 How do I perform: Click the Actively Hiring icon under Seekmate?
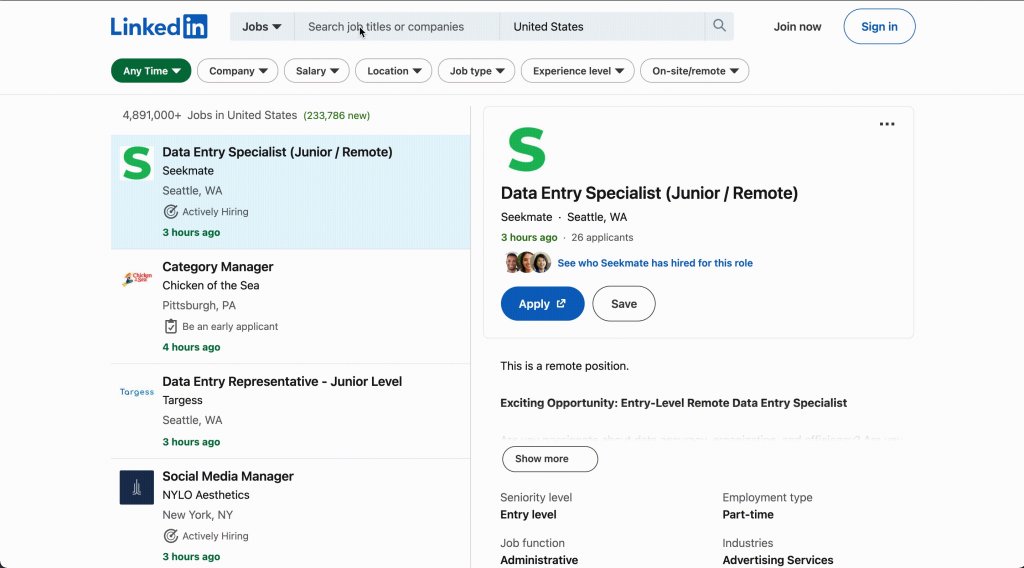[x=170, y=212]
